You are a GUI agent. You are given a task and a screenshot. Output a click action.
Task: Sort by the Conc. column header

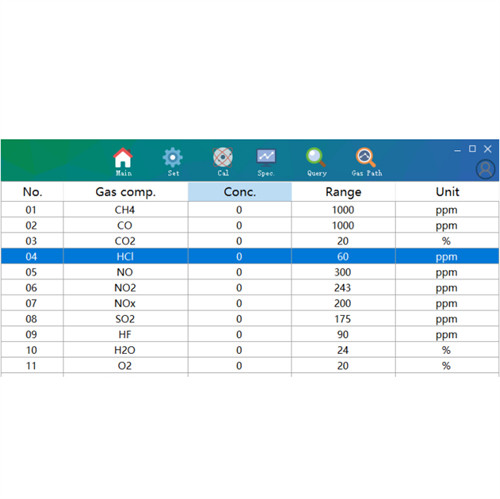tap(240, 192)
